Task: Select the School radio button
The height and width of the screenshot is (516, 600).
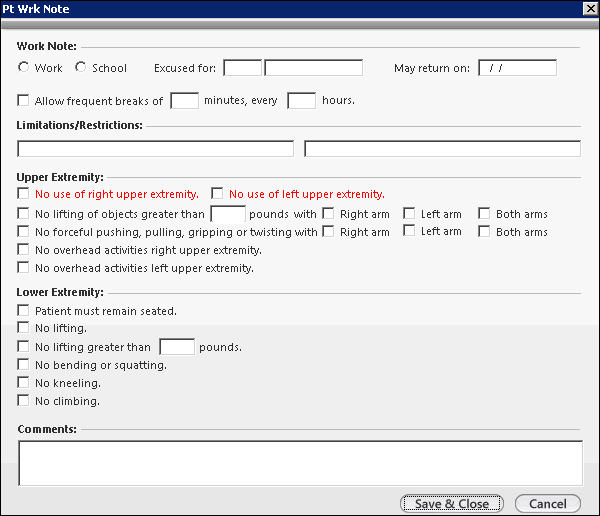Action: click(x=80, y=67)
